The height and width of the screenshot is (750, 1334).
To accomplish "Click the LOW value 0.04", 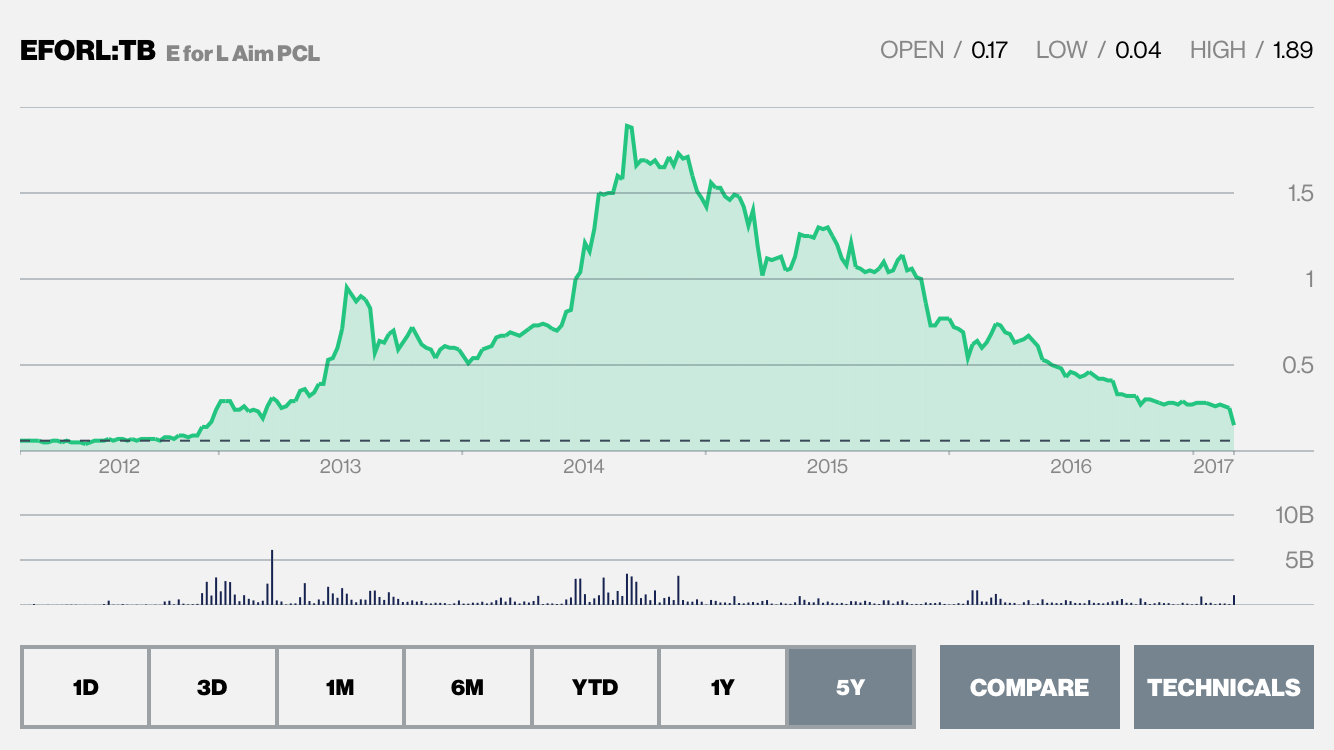I will click(x=1138, y=50).
